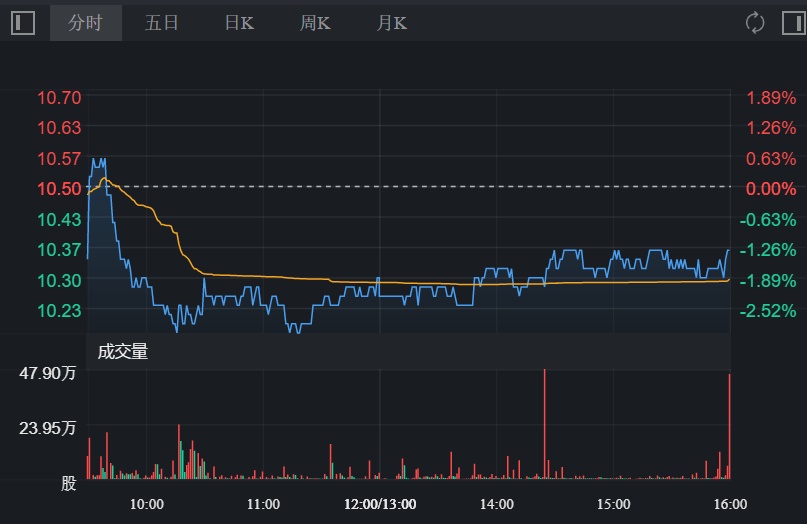The image size is (807, 524).
Task: Click the 10:00 time axis marker
Action: coord(147,504)
